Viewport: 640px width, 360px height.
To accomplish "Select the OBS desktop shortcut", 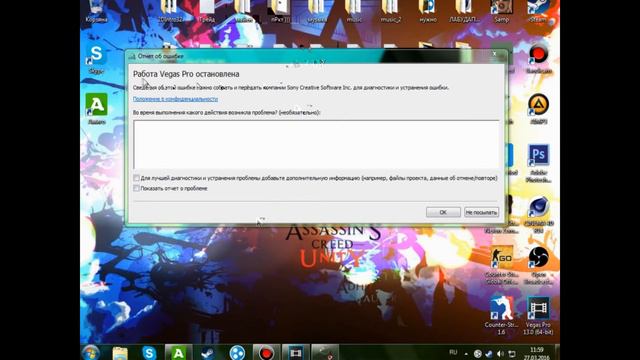I will 538,264.
